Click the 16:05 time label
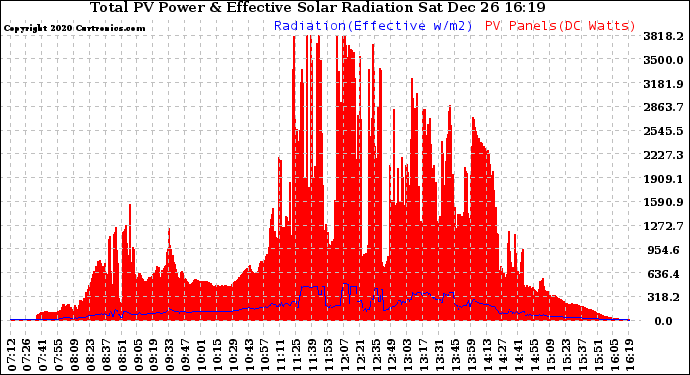 (613, 355)
